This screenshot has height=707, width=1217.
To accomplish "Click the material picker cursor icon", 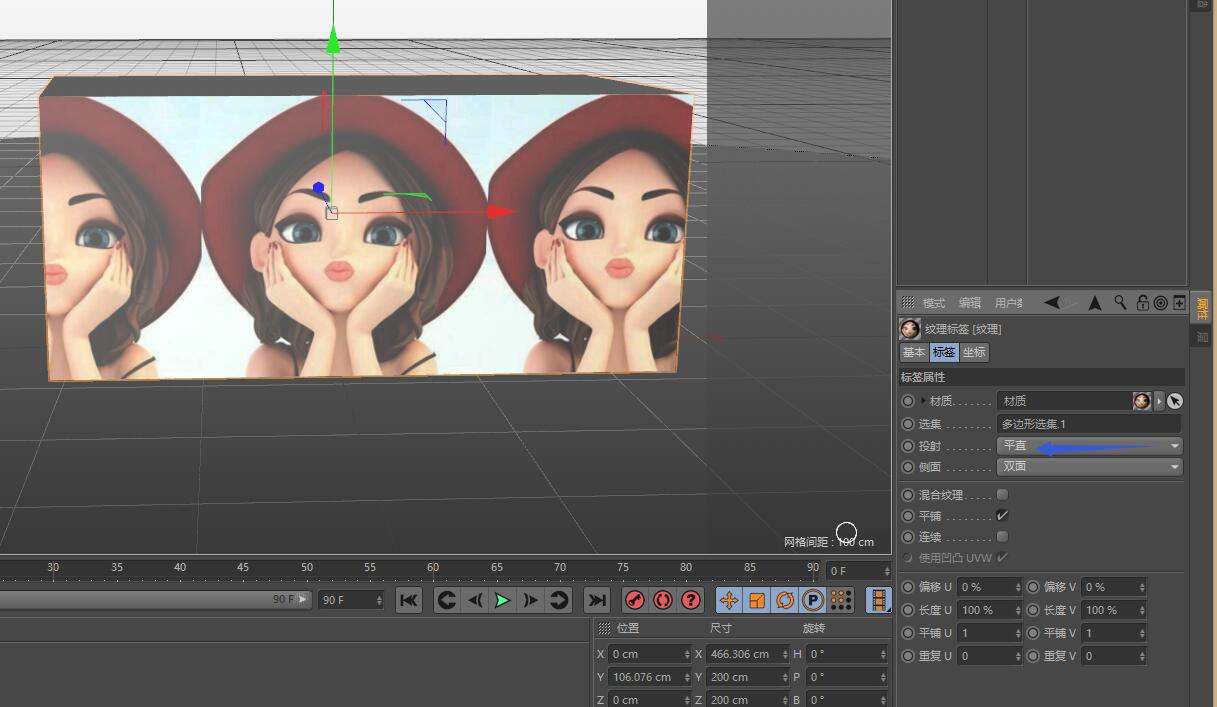I will tap(1175, 401).
